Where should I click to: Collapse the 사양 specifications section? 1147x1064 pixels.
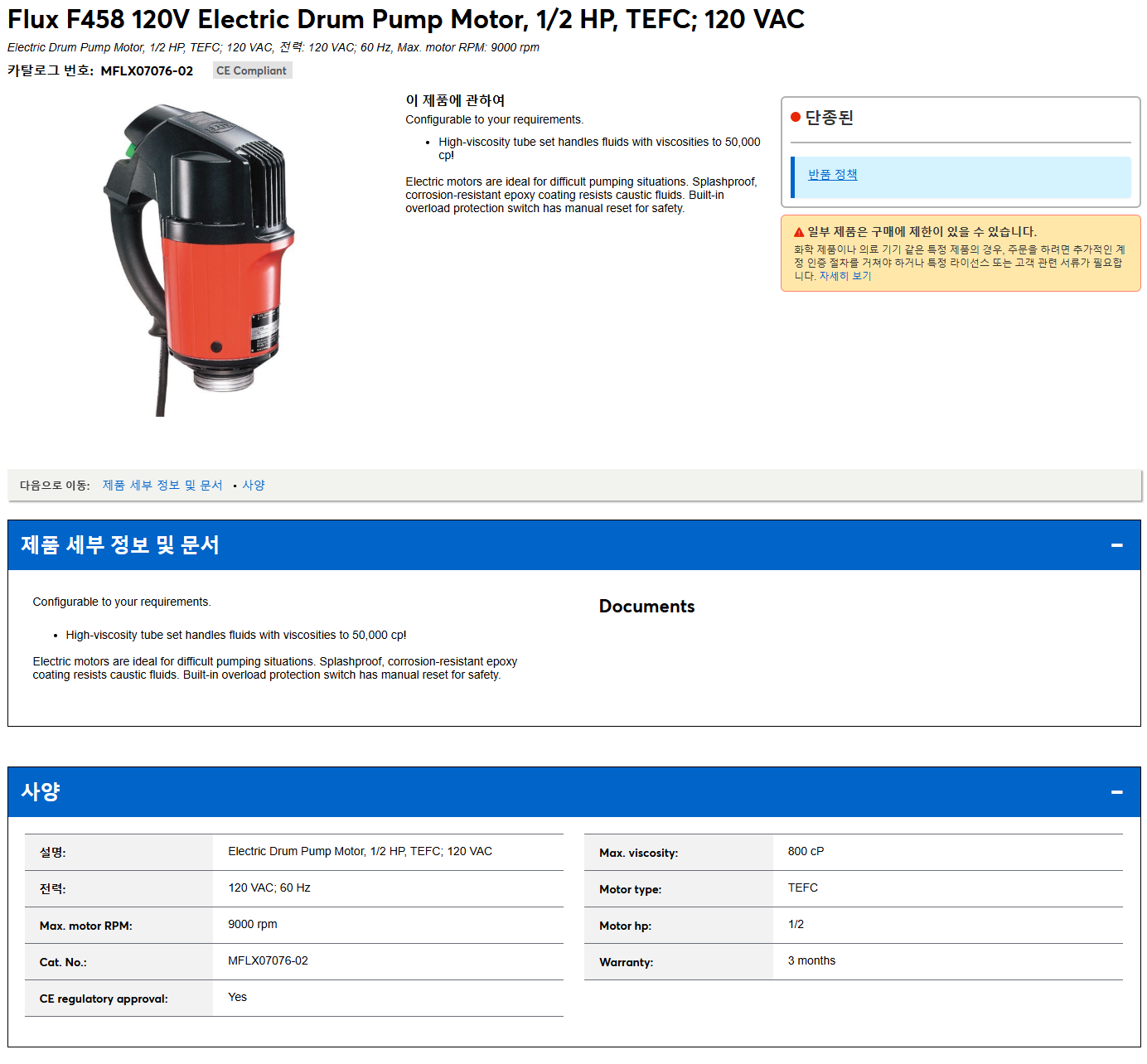[x=1116, y=792]
